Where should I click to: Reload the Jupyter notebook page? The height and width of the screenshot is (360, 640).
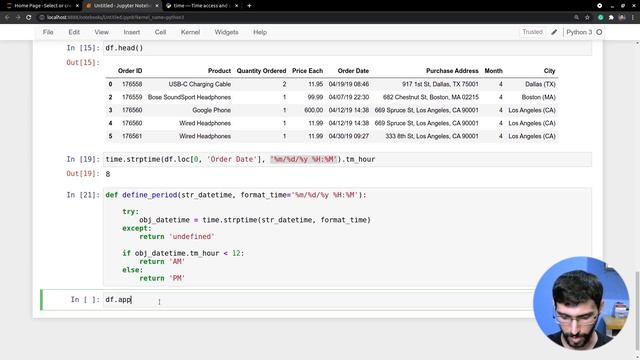(29, 18)
